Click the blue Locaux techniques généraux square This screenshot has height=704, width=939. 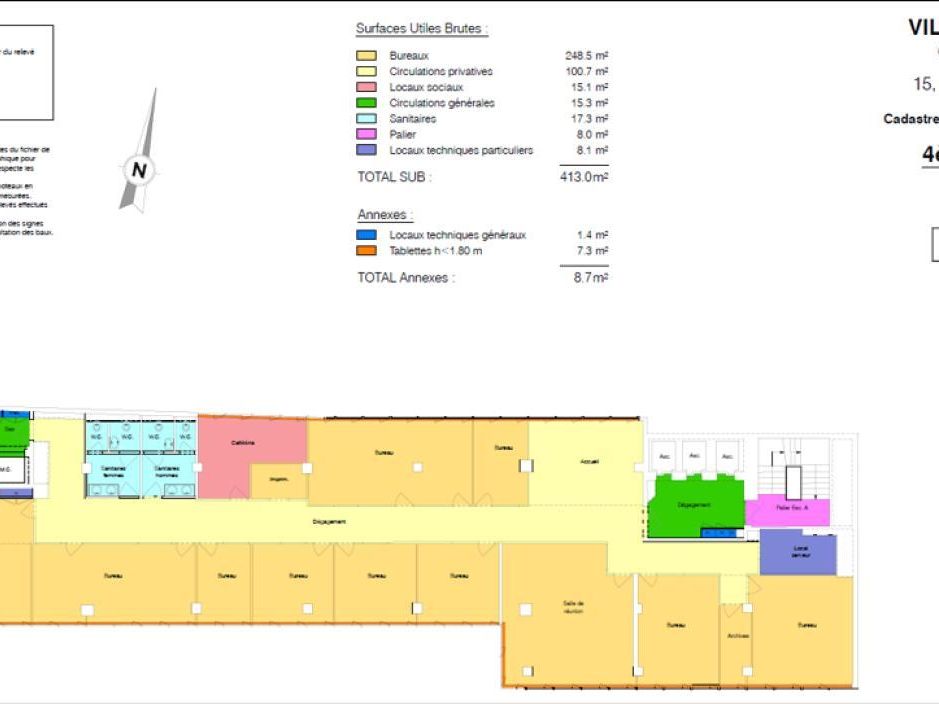365,235
